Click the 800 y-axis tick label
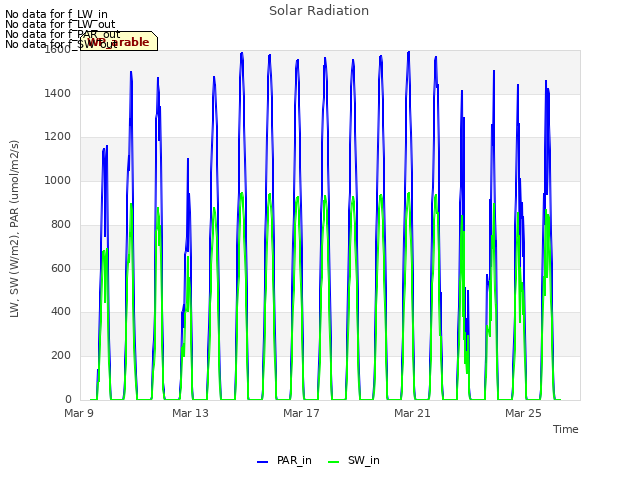The image size is (640, 480). click(x=61, y=224)
